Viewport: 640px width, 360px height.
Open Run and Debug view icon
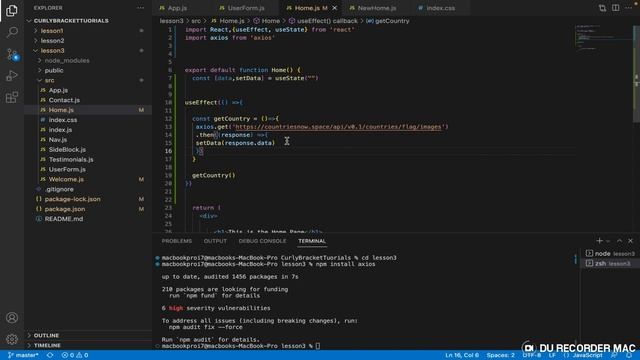12,76
